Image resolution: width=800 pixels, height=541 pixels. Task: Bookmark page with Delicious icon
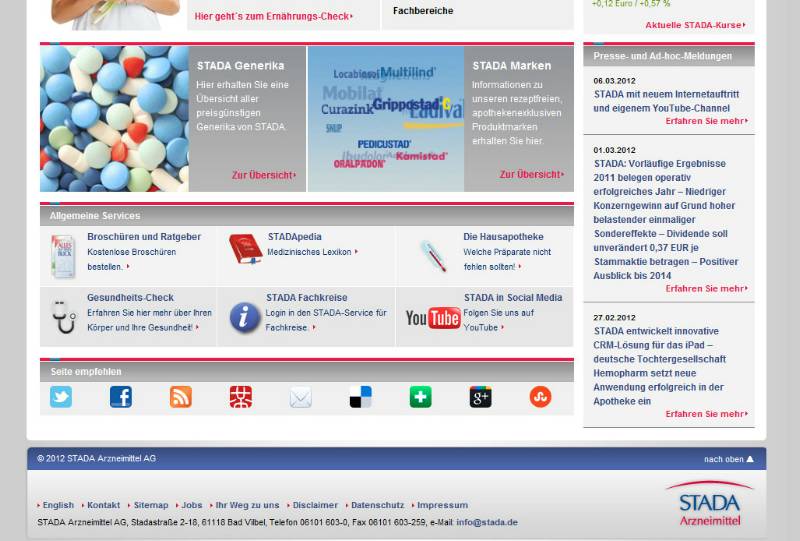361,397
